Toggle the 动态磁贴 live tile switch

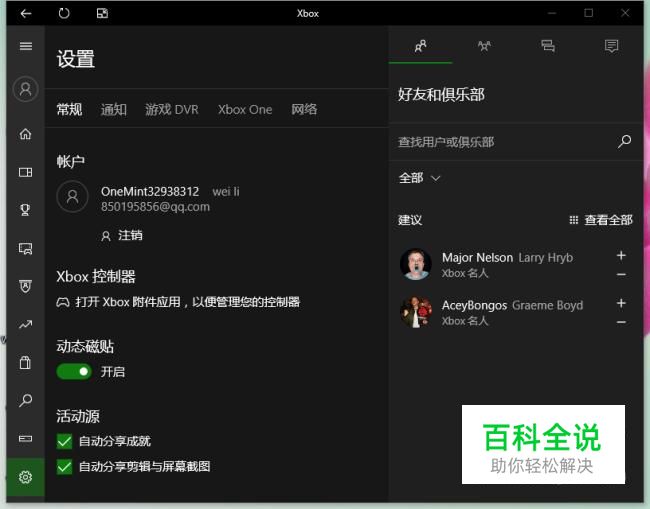pyautogui.click(x=74, y=371)
